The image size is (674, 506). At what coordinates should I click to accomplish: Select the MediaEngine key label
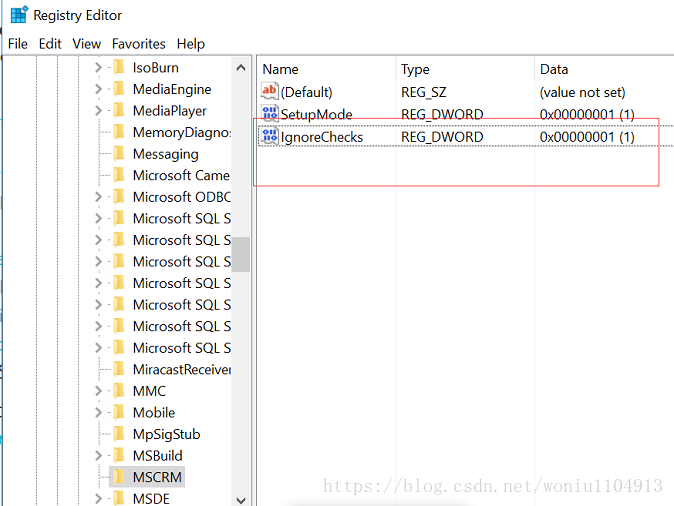172,89
